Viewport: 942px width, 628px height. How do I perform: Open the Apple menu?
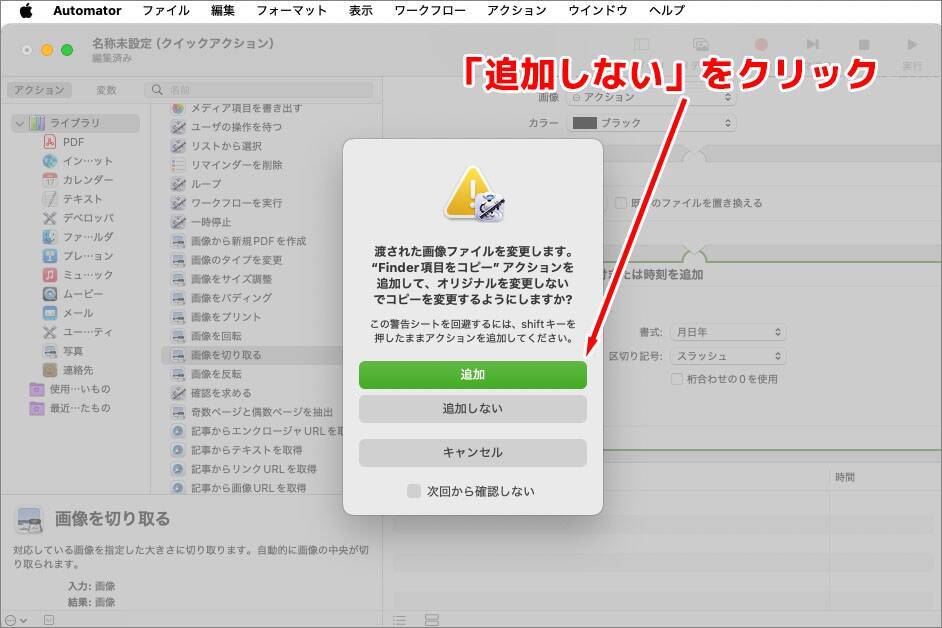(26, 10)
